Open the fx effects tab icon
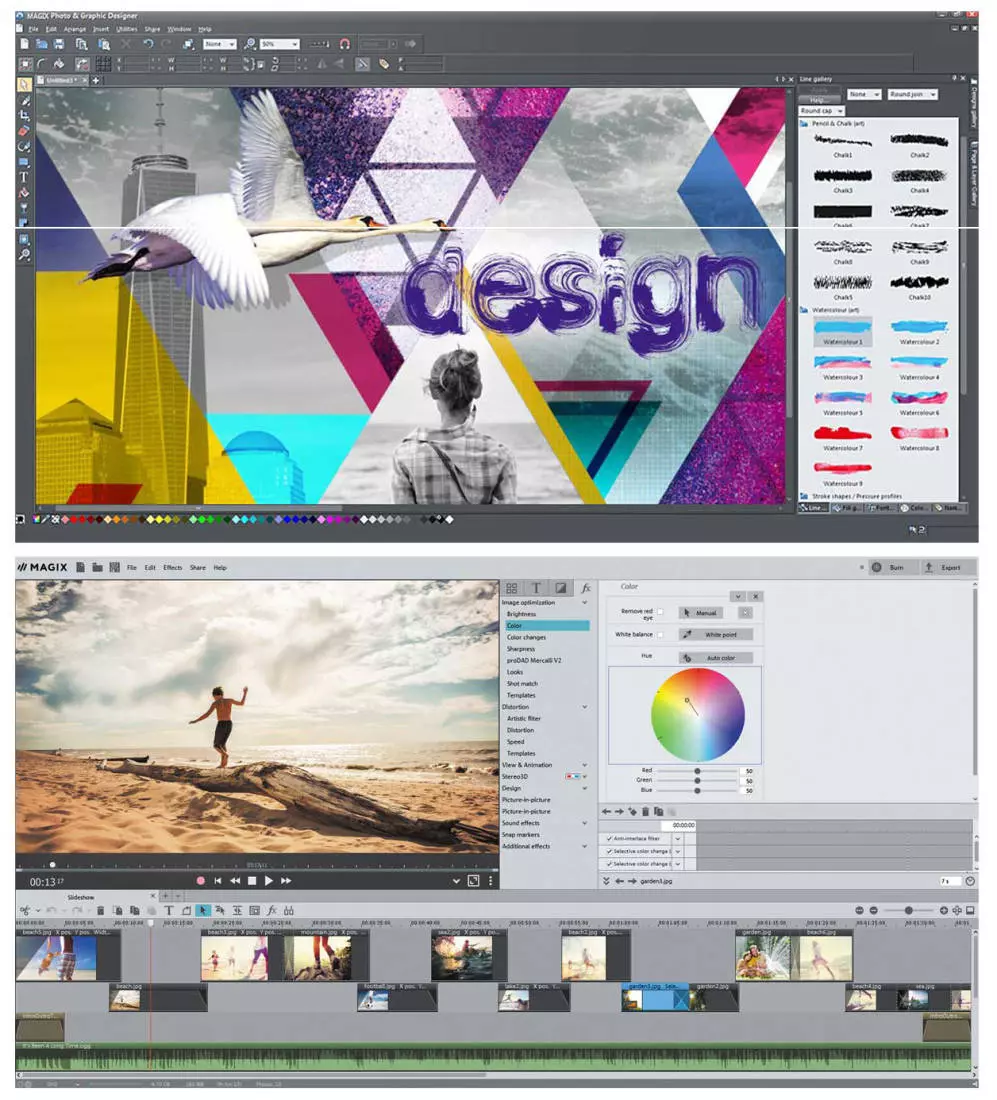The image size is (997, 1100). (586, 588)
